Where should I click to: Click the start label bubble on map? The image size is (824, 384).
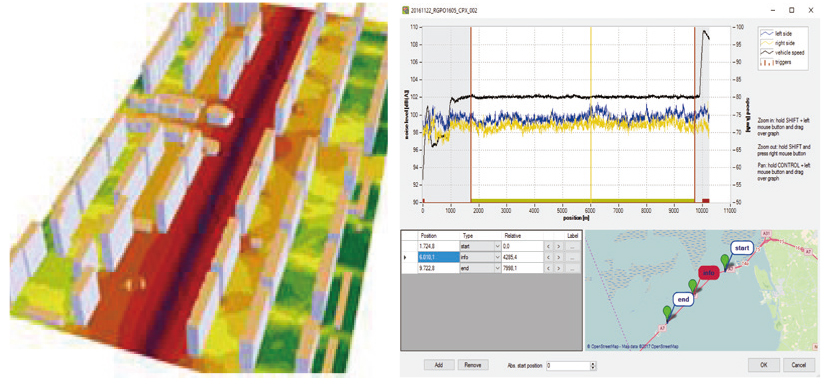pos(742,247)
